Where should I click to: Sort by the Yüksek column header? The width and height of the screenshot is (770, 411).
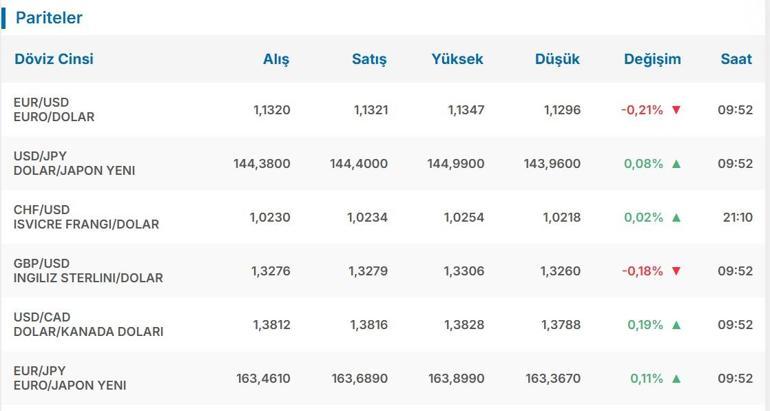pos(457,59)
